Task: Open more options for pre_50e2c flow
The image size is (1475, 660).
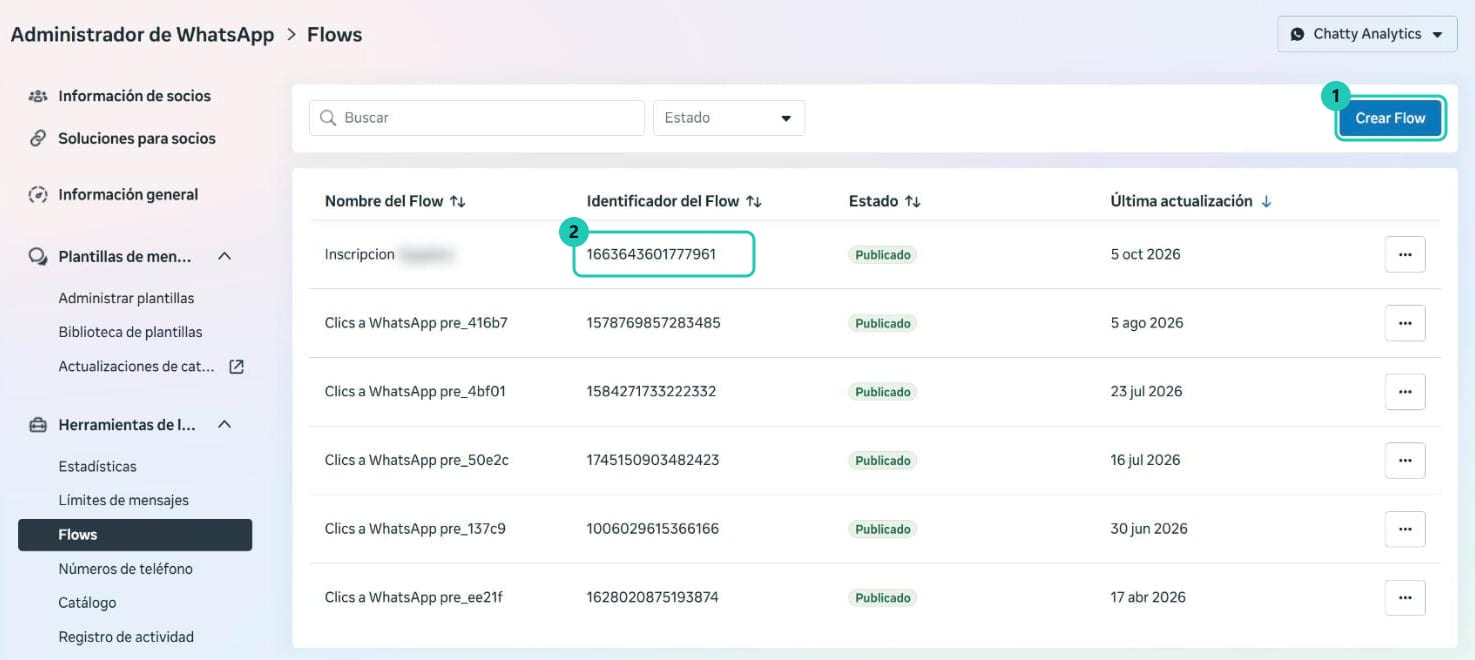Action: (x=1405, y=460)
